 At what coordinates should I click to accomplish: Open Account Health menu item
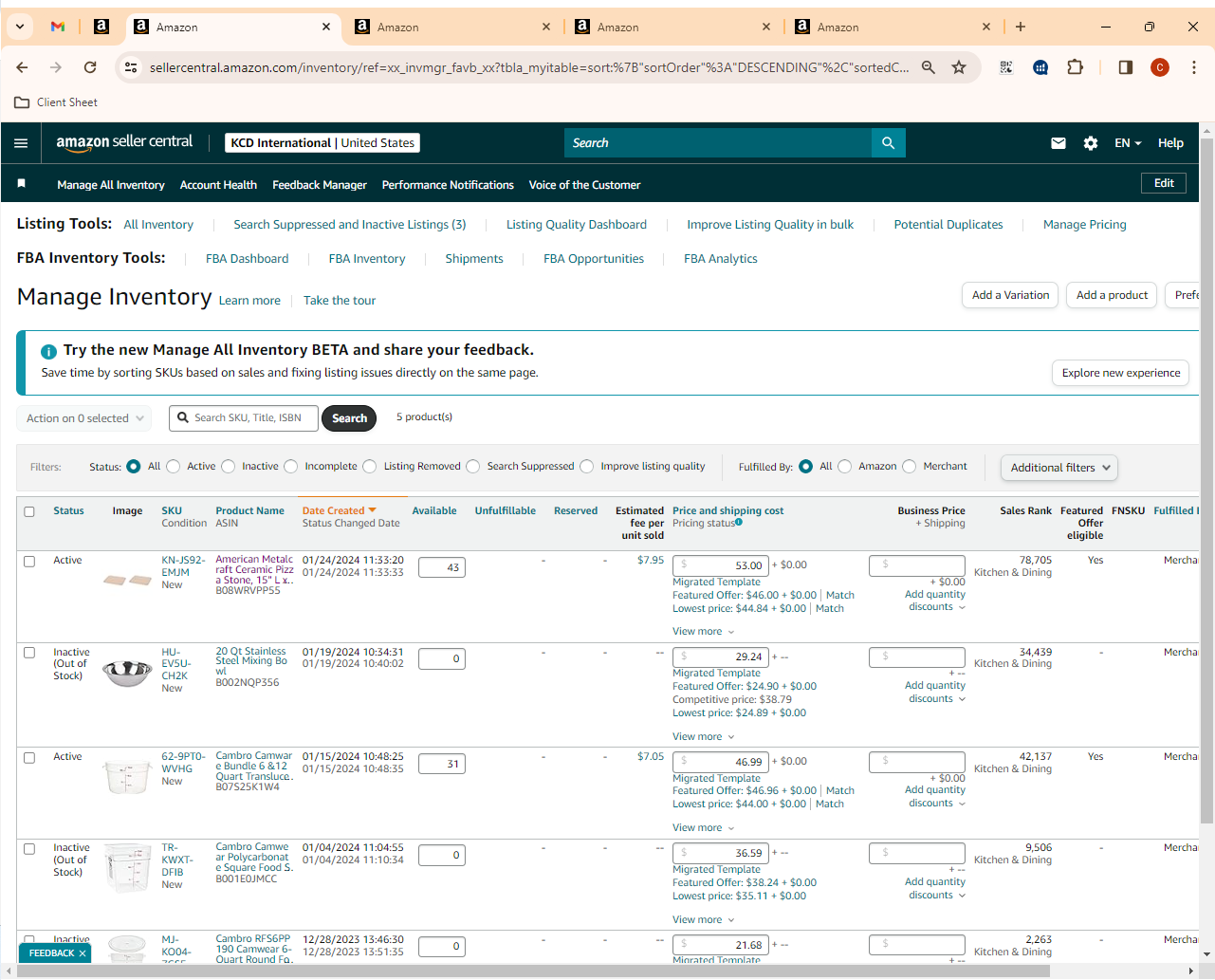218,185
